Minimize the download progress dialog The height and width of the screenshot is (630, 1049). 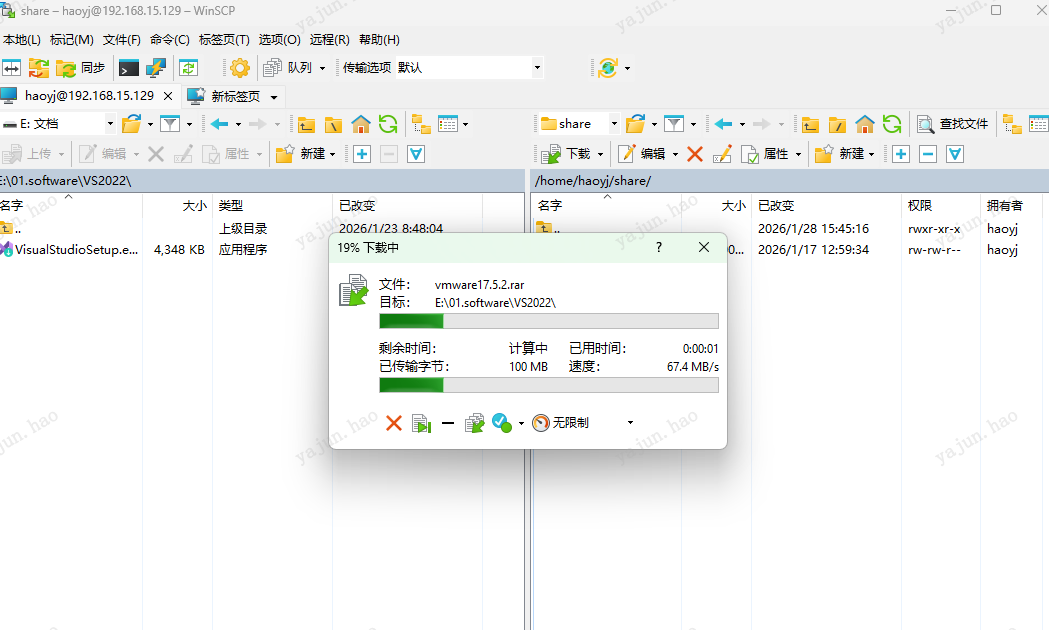click(448, 423)
